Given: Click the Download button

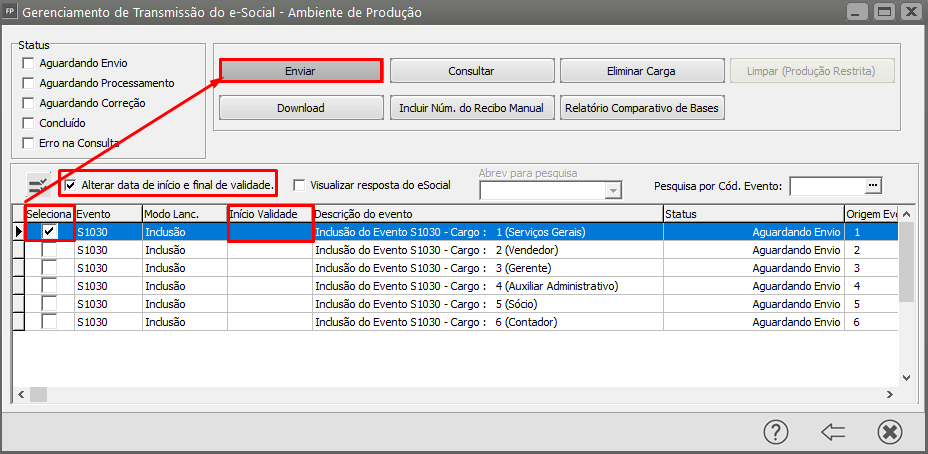Looking at the screenshot, I should (301, 108).
